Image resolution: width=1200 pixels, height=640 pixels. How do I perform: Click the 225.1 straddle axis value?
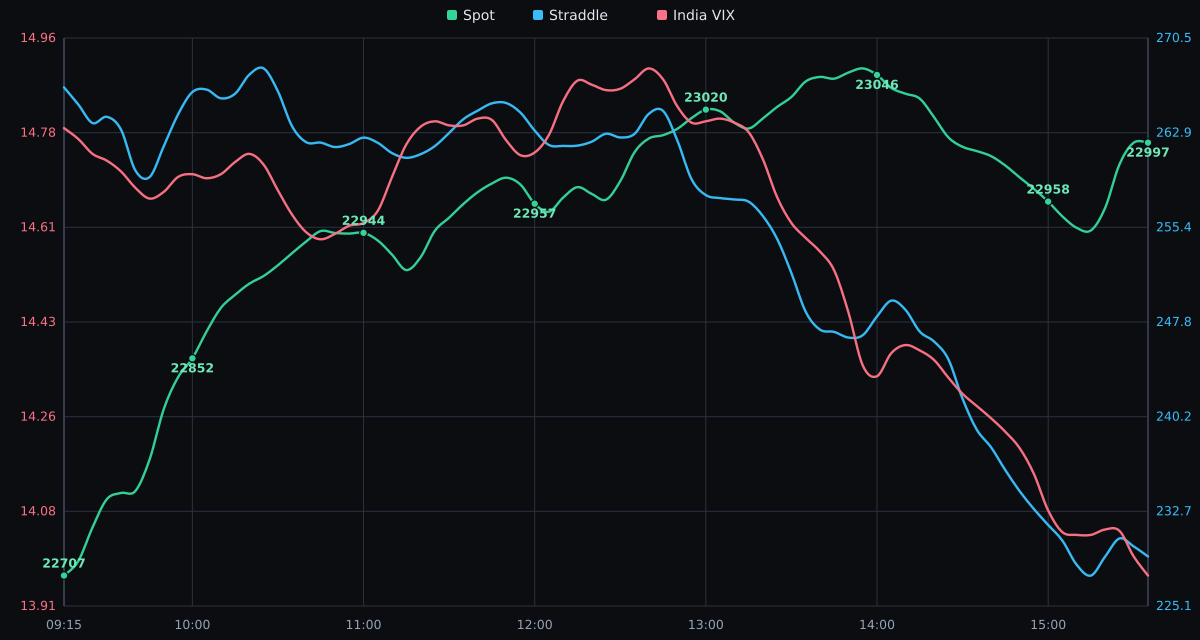tap(1174, 606)
